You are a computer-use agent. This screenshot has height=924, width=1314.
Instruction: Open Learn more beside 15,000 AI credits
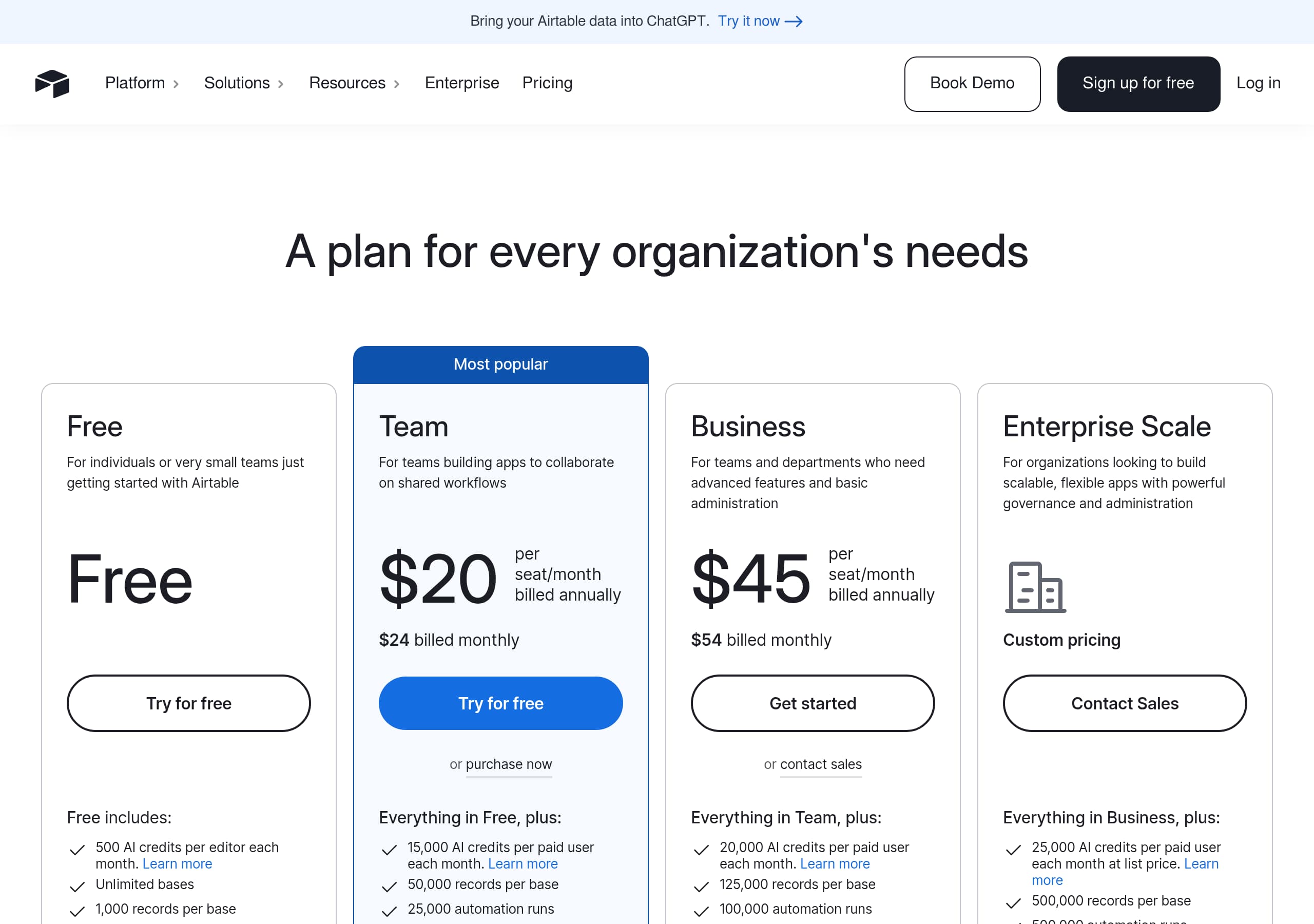pos(523,863)
